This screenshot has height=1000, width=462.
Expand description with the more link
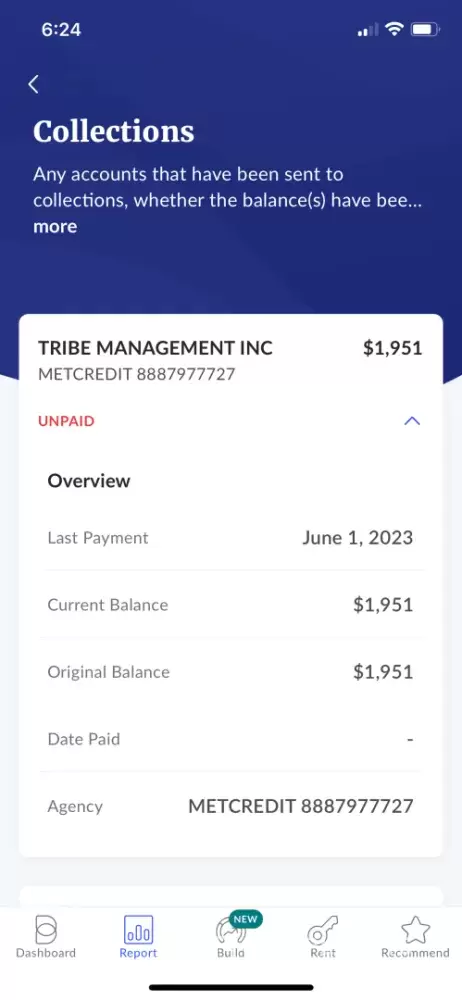pyautogui.click(x=55, y=227)
